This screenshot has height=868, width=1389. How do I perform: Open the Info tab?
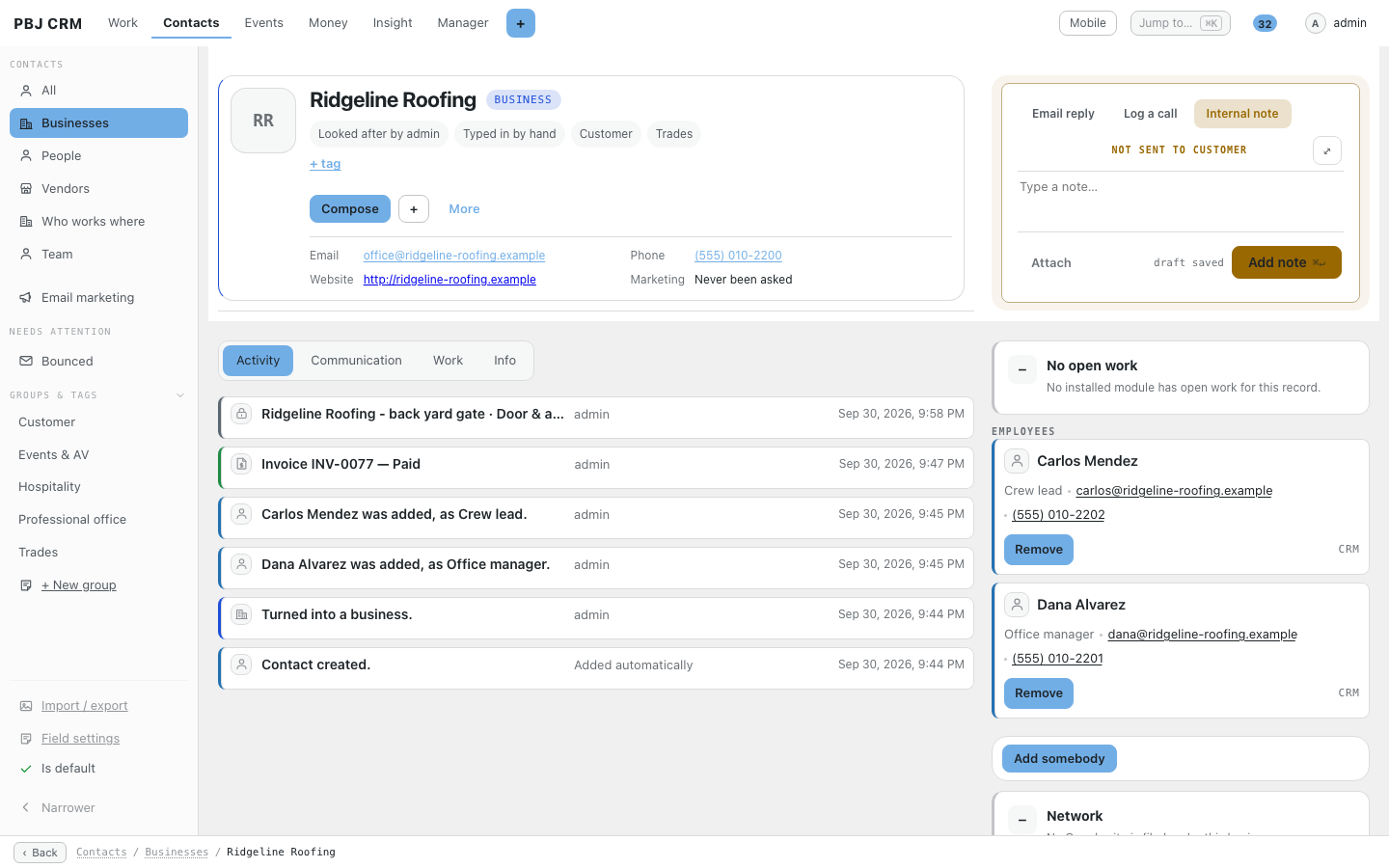(x=504, y=361)
